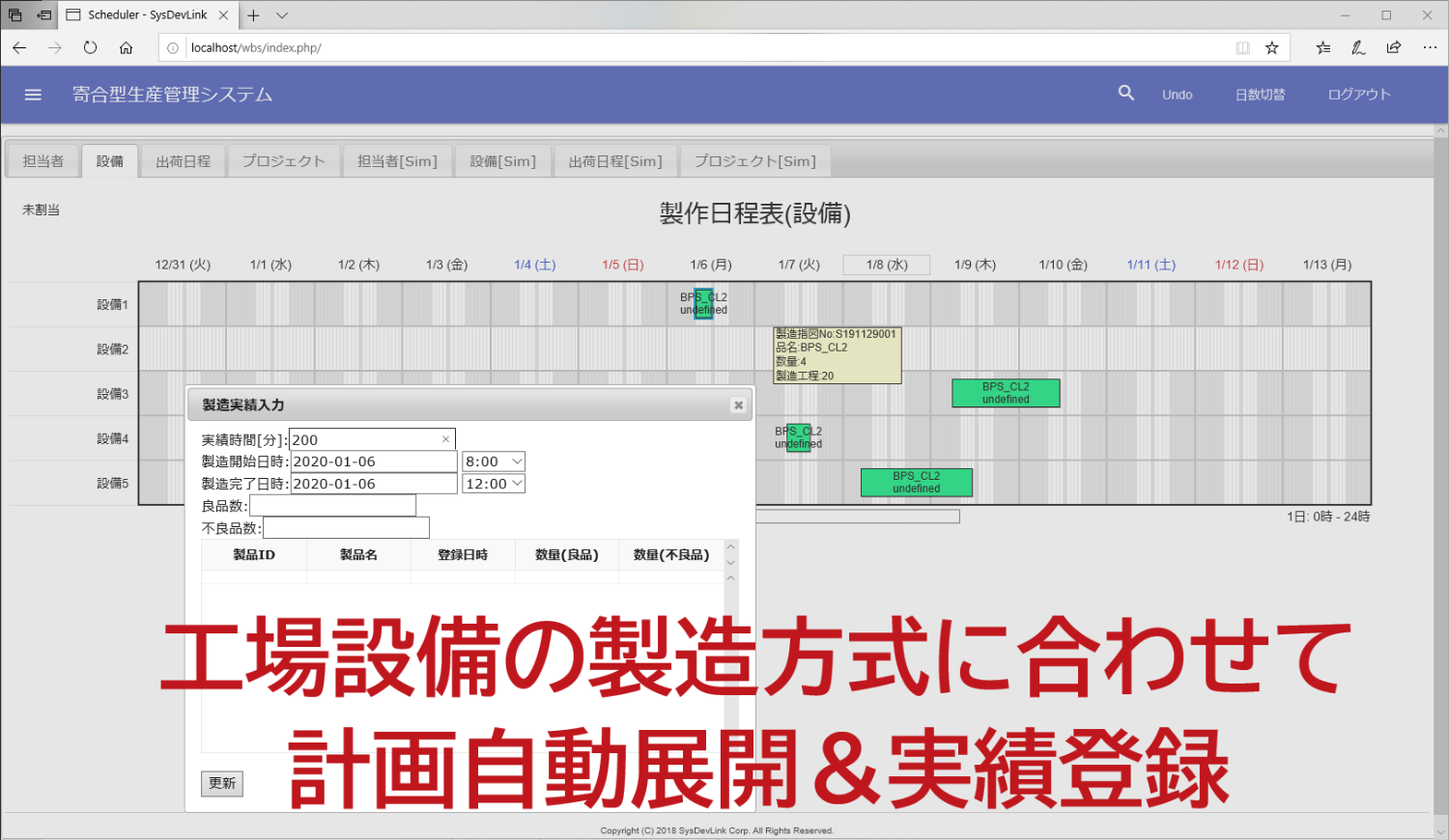Viewport: 1449px width, 840px height.
Task: Open the hamburger navigation menu
Action: [33, 95]
